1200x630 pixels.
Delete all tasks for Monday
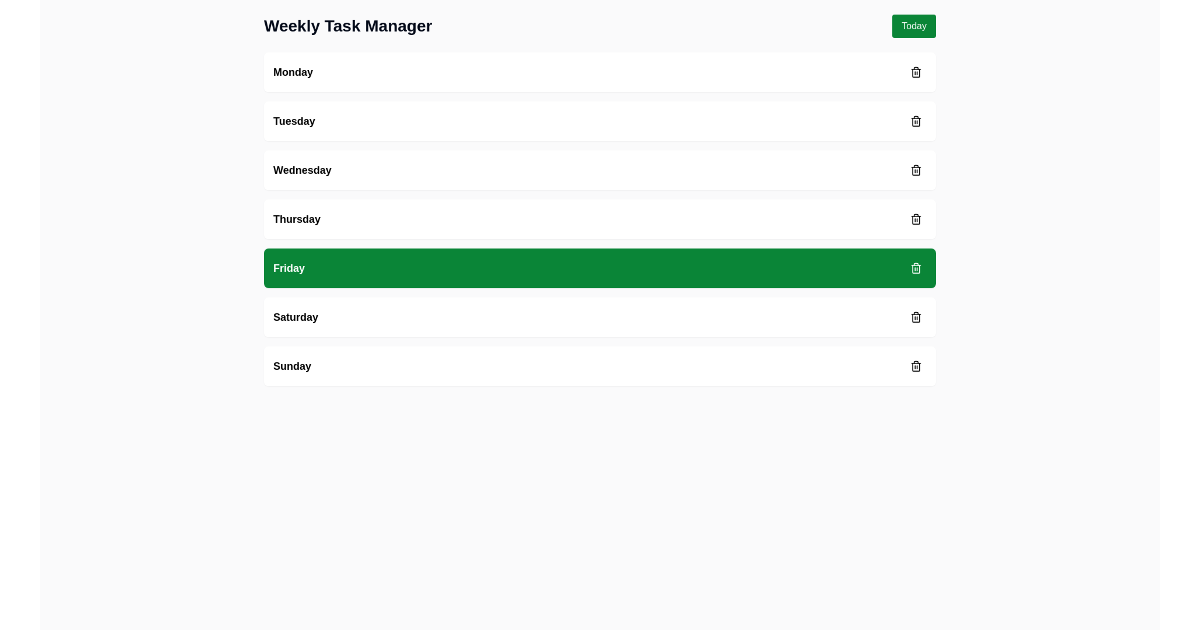click(x=916, y=72)
